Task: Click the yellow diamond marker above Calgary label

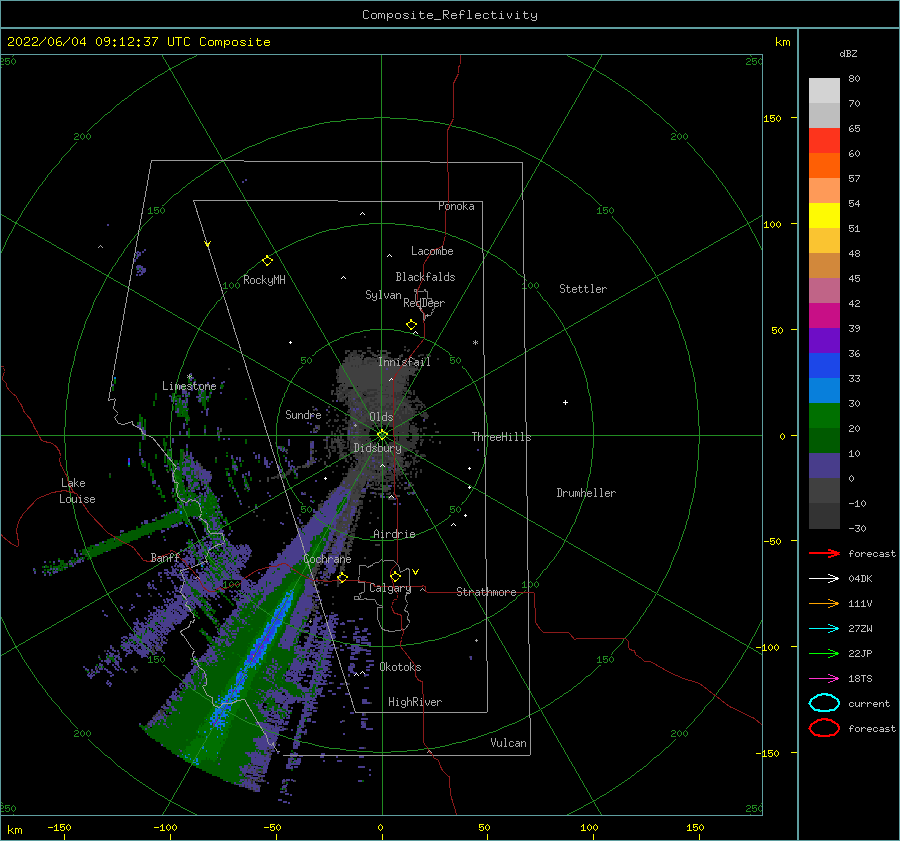Action: [x=395, y=576]
